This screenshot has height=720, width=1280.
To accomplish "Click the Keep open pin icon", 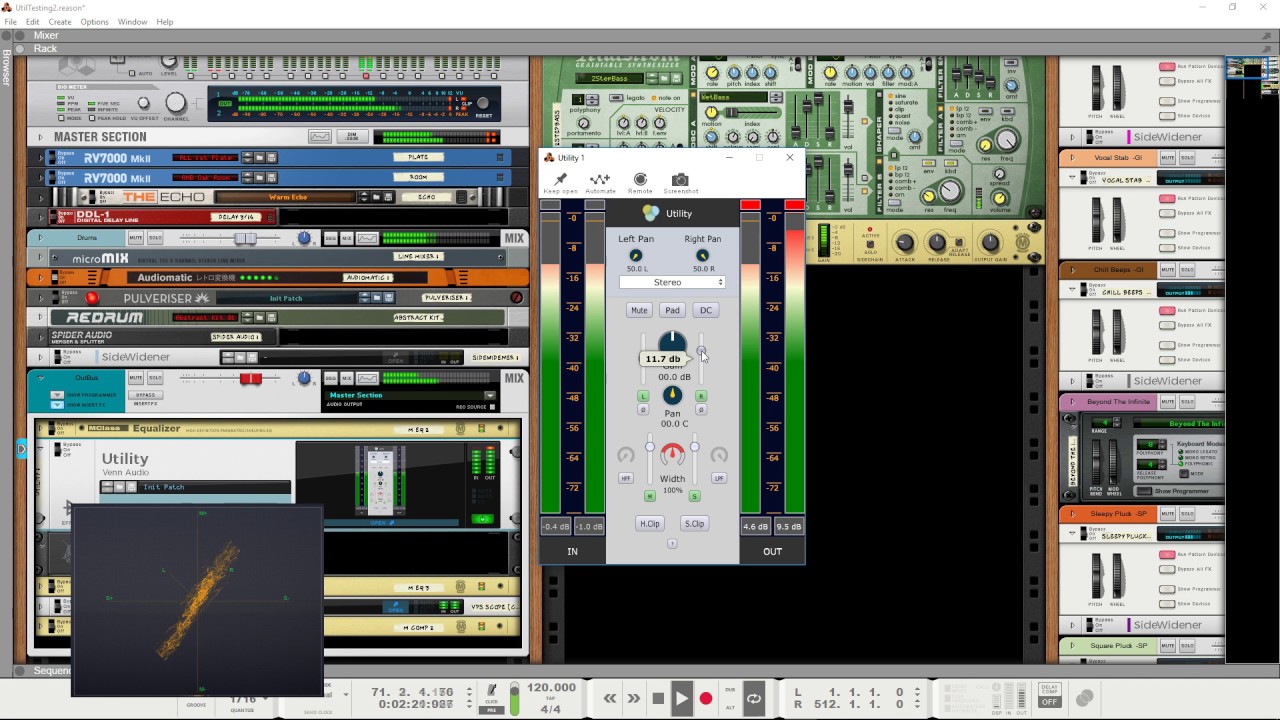I will coord(560,179).
